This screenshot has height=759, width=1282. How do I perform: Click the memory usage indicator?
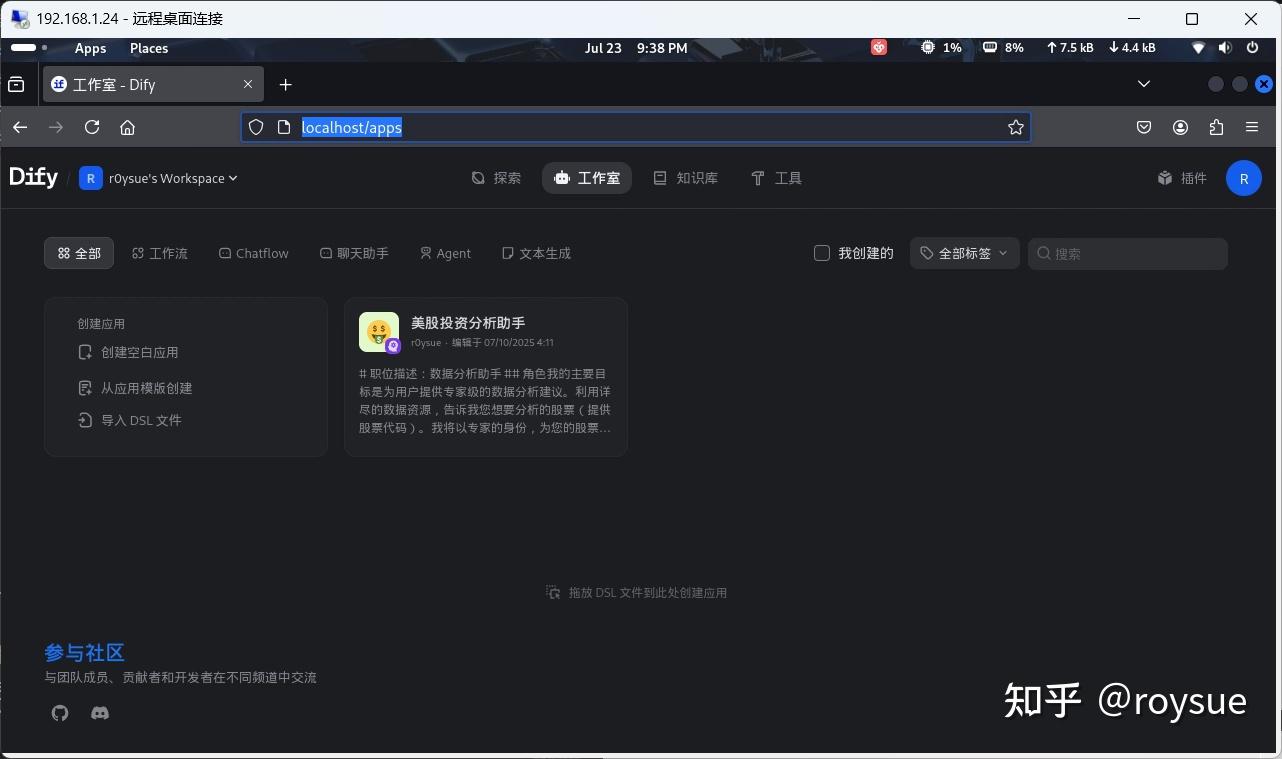pyautogui.click(x=1003, y=47)
